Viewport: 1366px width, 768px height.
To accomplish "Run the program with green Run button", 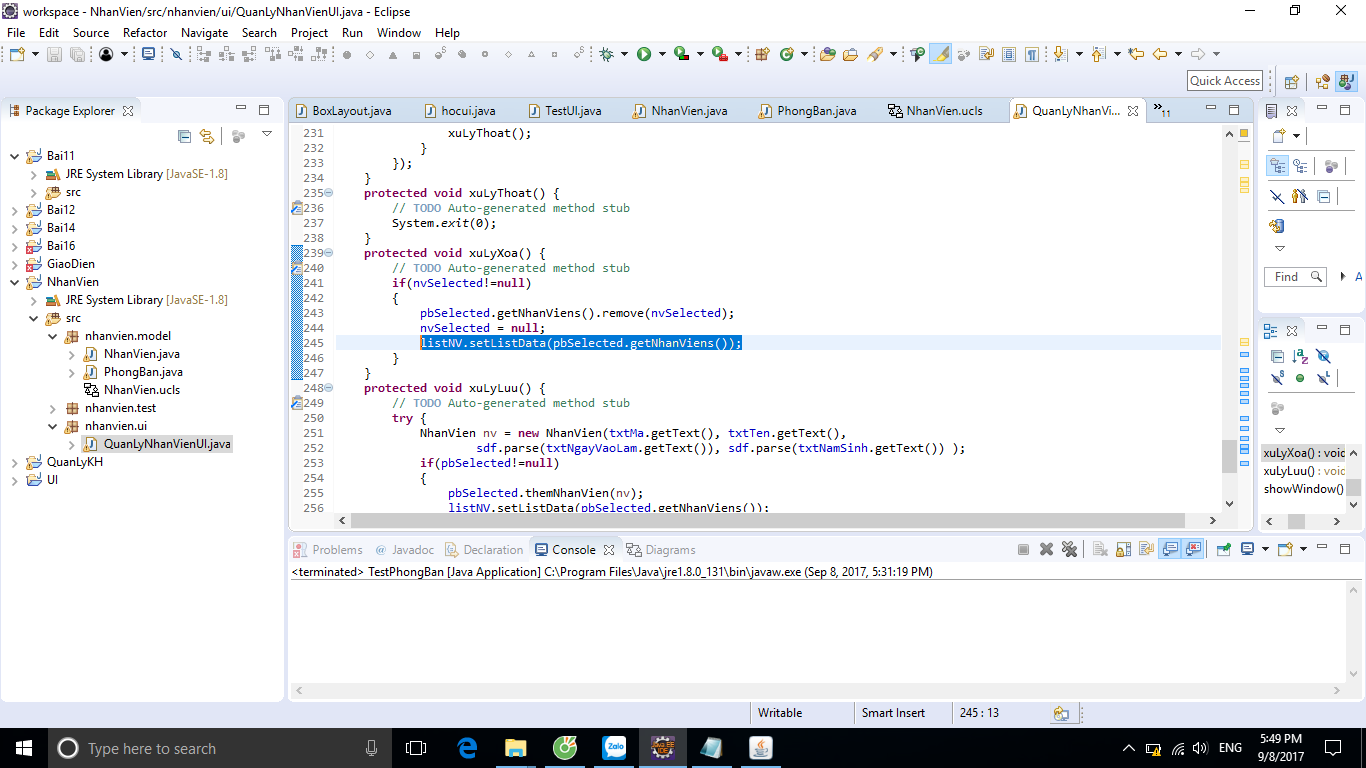I will [x=644, y=54].
